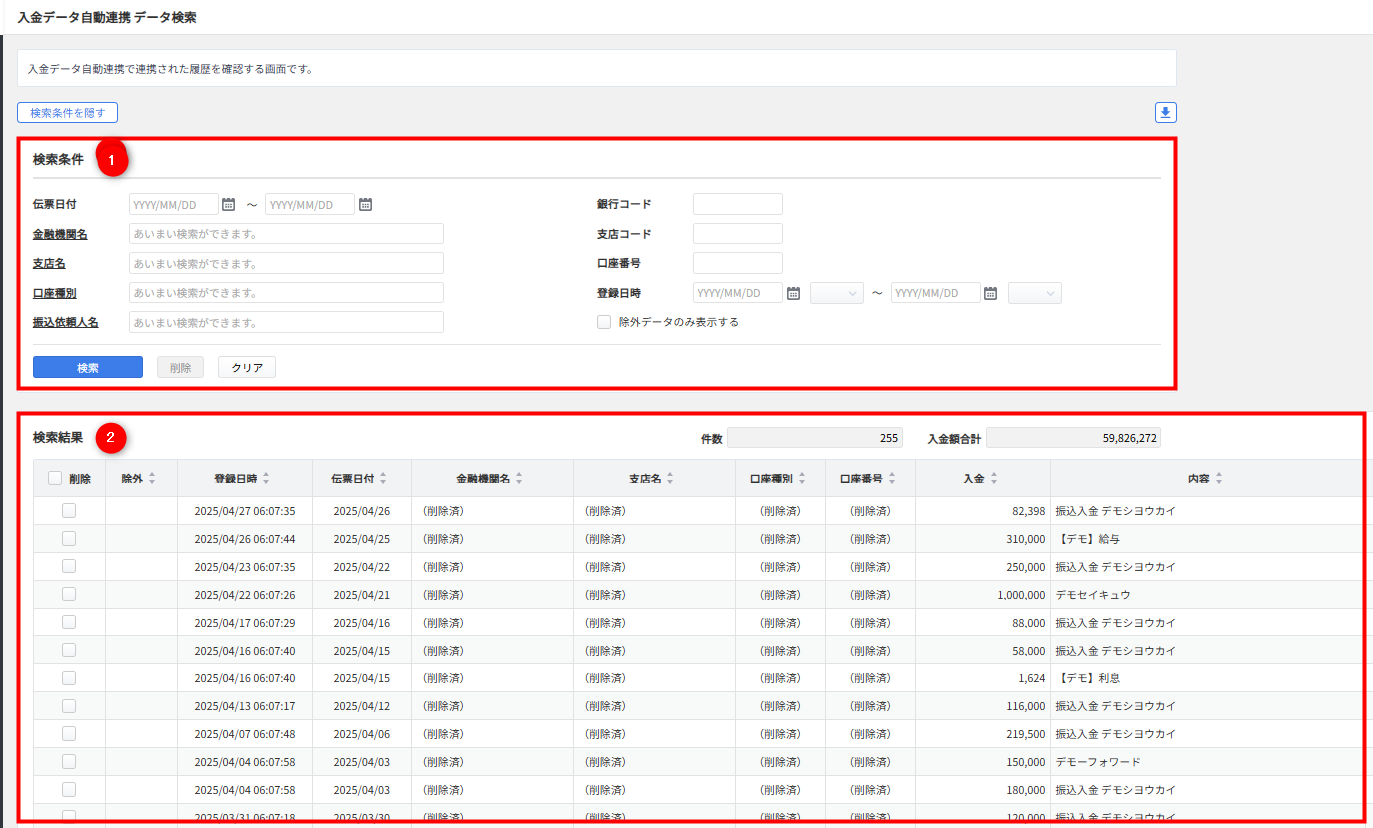Tick delete checkbox for 2025/04/27 06:07:35 row
1373x828 pixels.
pyautogui.click(x=69, y=511)
